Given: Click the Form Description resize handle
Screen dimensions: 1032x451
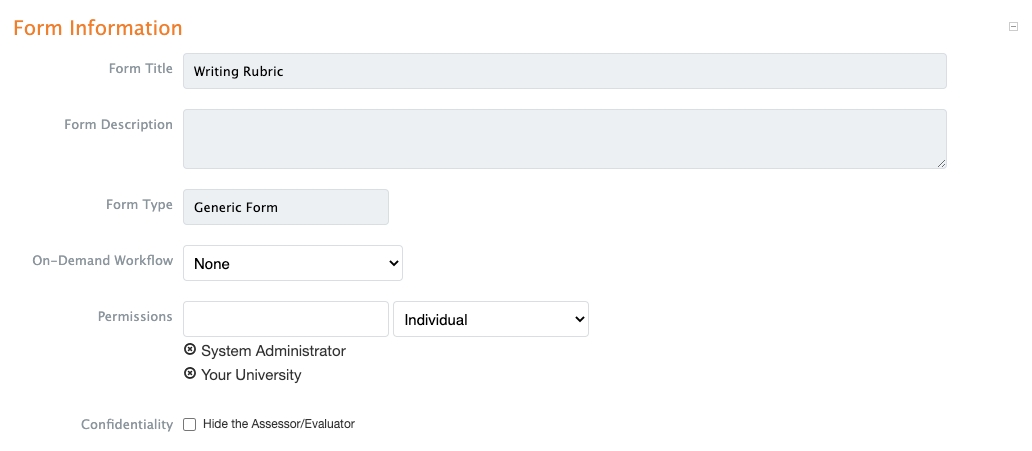Looking at the screenshot, I should tap(941, 162).
